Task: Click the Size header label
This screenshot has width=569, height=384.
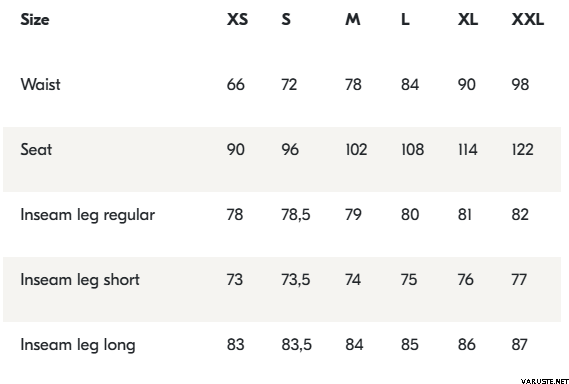Action: click(x=34, y=19)
